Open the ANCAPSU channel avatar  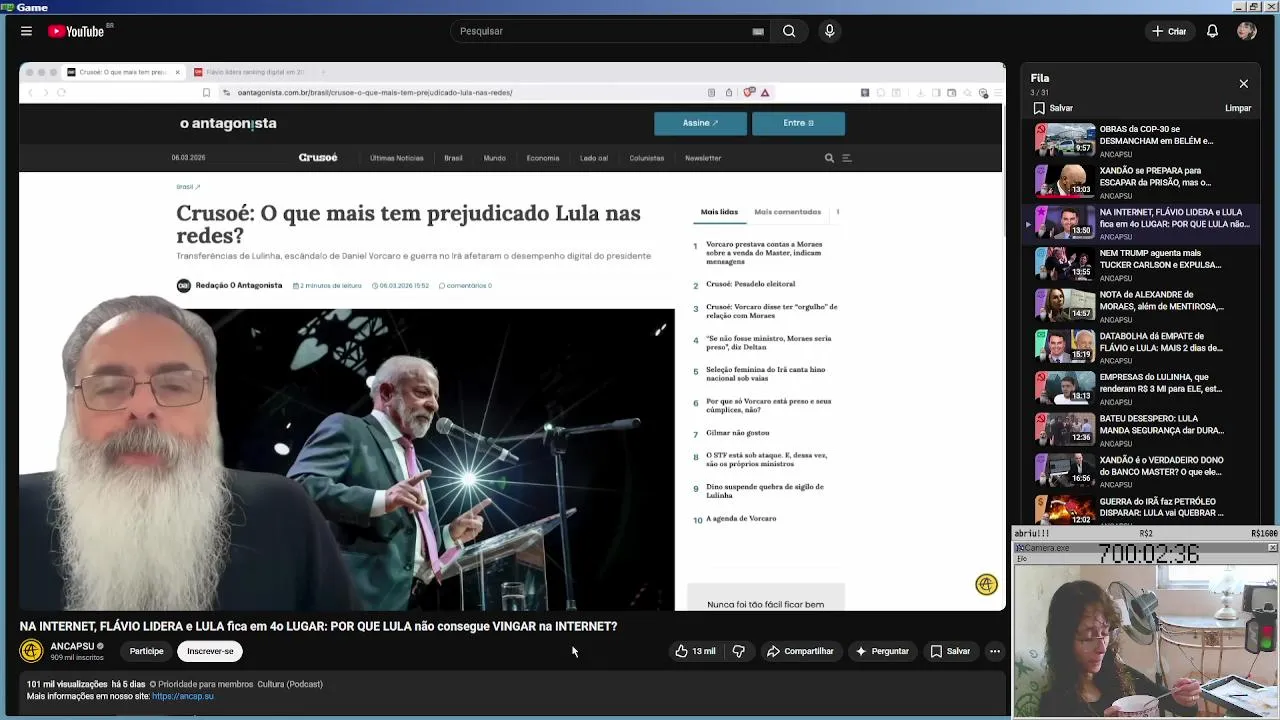click(32, 651)
